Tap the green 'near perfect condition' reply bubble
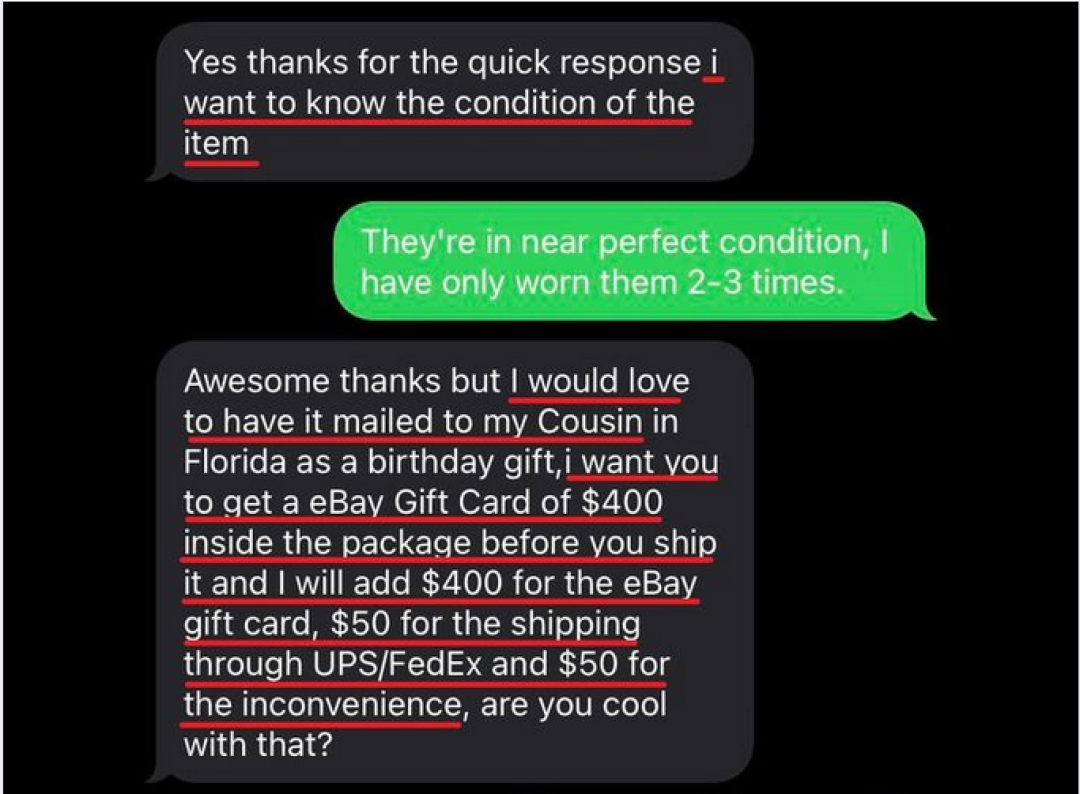The height and width of the screenshot is (794, 1080). 629,262
